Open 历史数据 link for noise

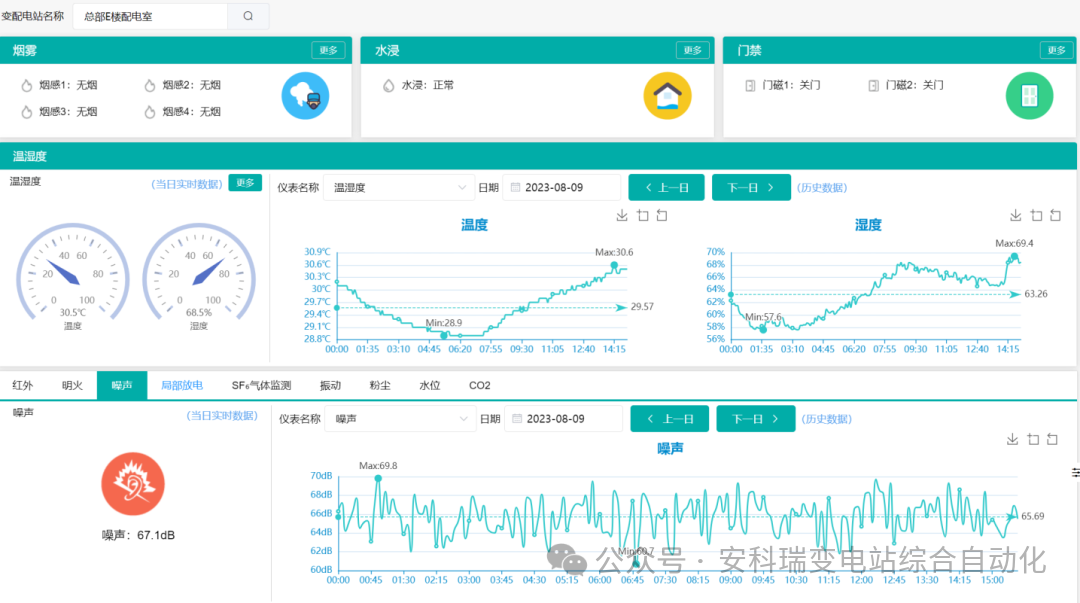827,418
